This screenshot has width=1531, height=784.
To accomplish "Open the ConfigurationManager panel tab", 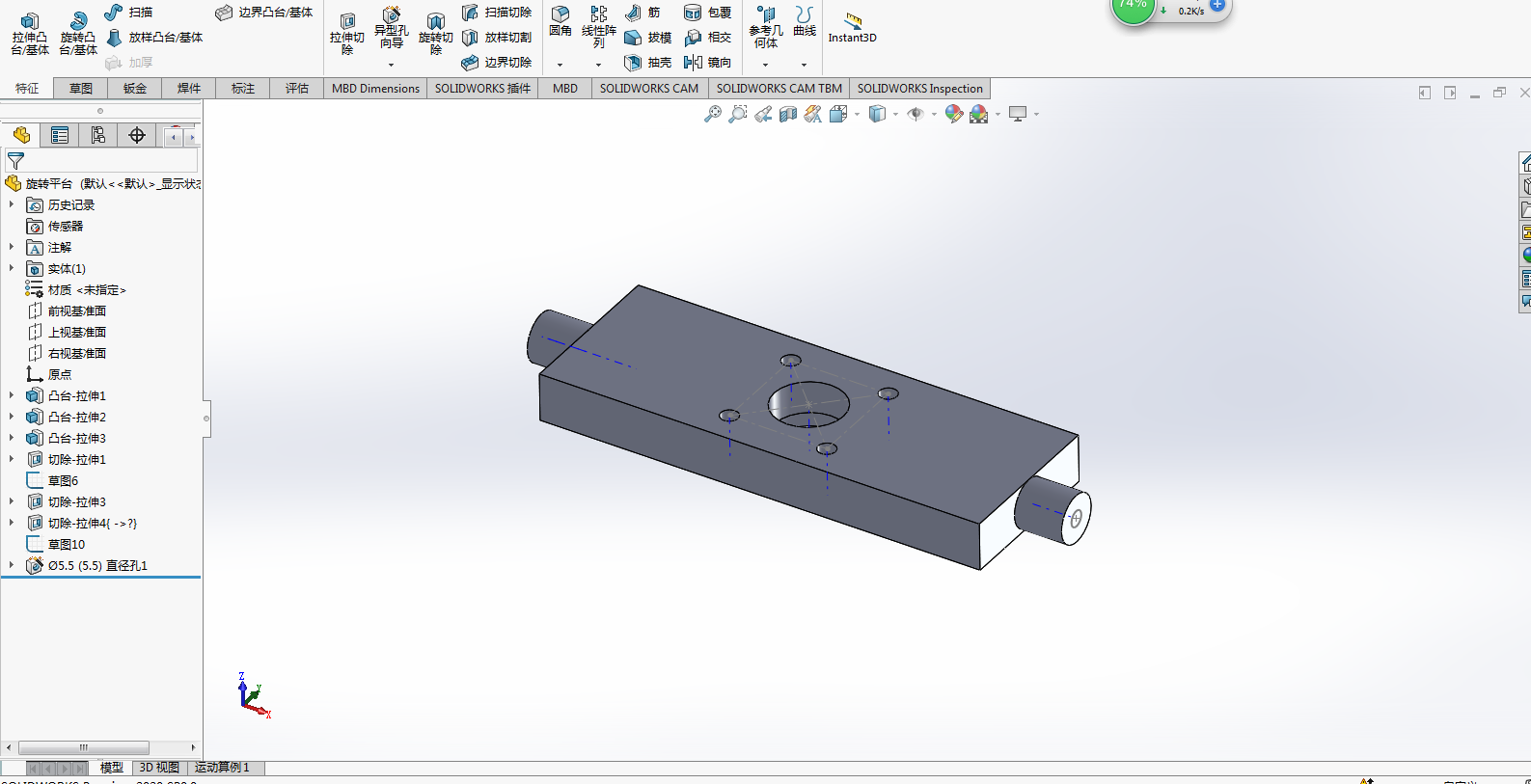I will click(98, 135).
